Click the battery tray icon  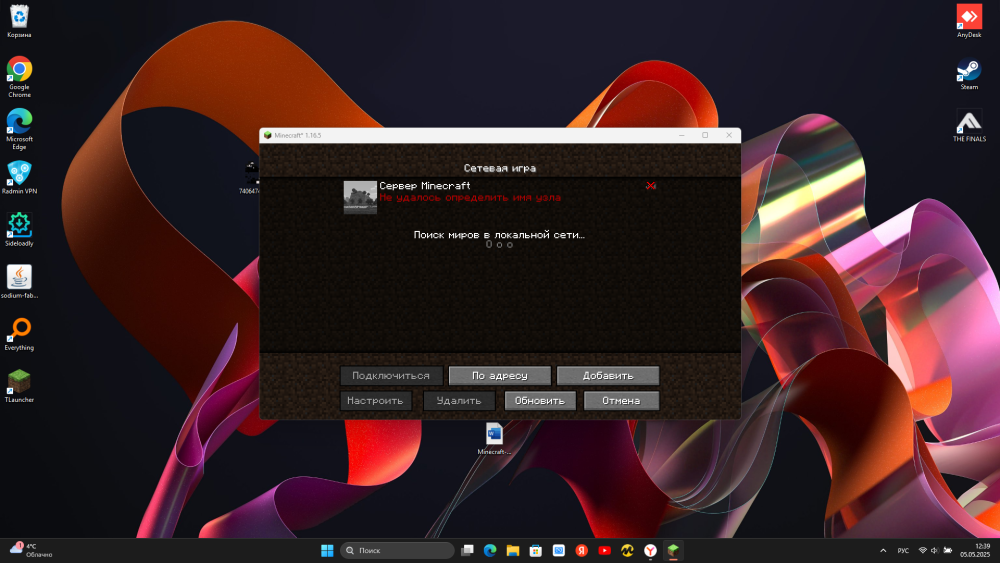click(948, 550)
